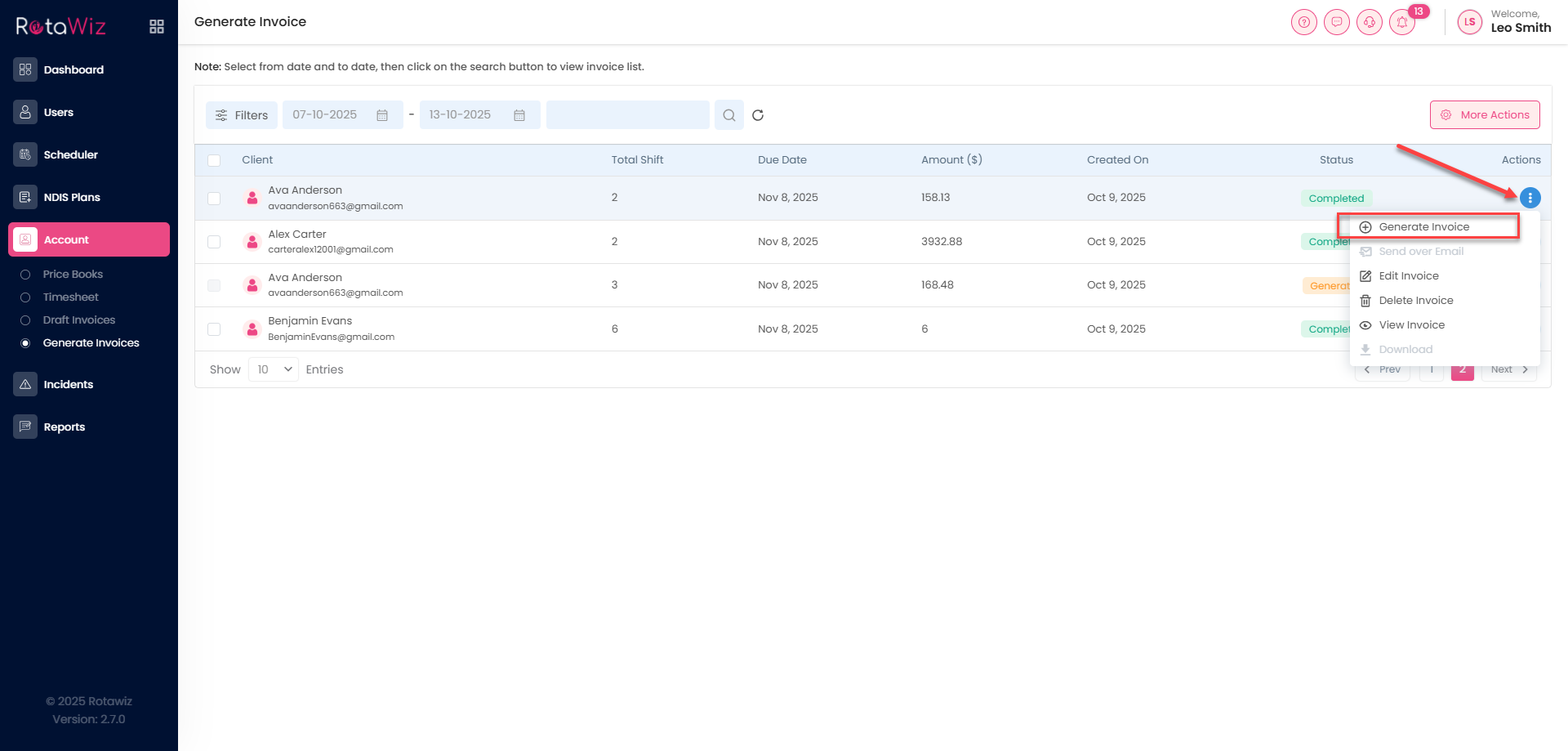The width and height of the screenshot is (1568, 751).
Task: Select the Benjamin Evans row checkbox
Action: click(214, 329)
